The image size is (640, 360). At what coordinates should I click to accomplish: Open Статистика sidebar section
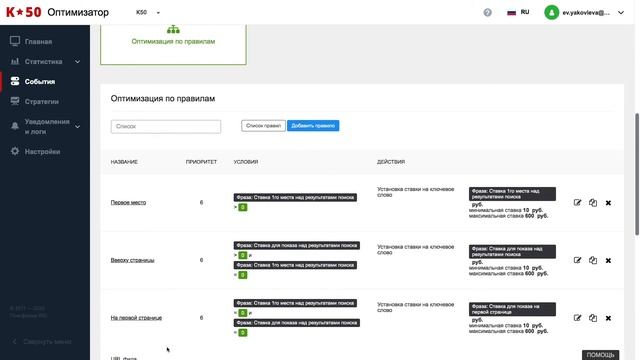43,62
